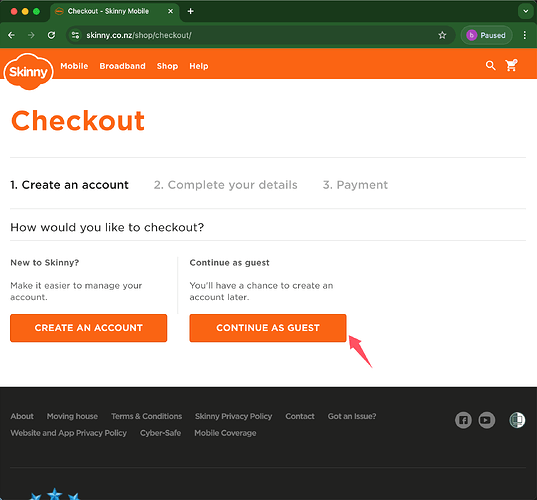Expand the tab search dropdown arrow
The height and width of the screenshot is (500, 537).
(x=525, y=11)
